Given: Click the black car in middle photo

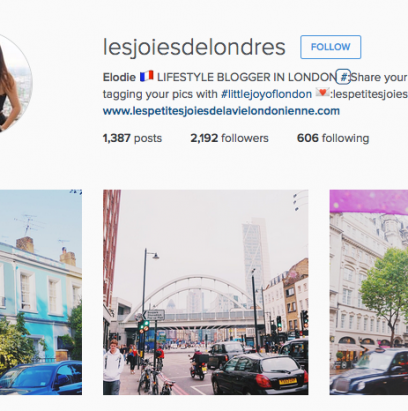Looking at the screenshot, I should (259, 373).
